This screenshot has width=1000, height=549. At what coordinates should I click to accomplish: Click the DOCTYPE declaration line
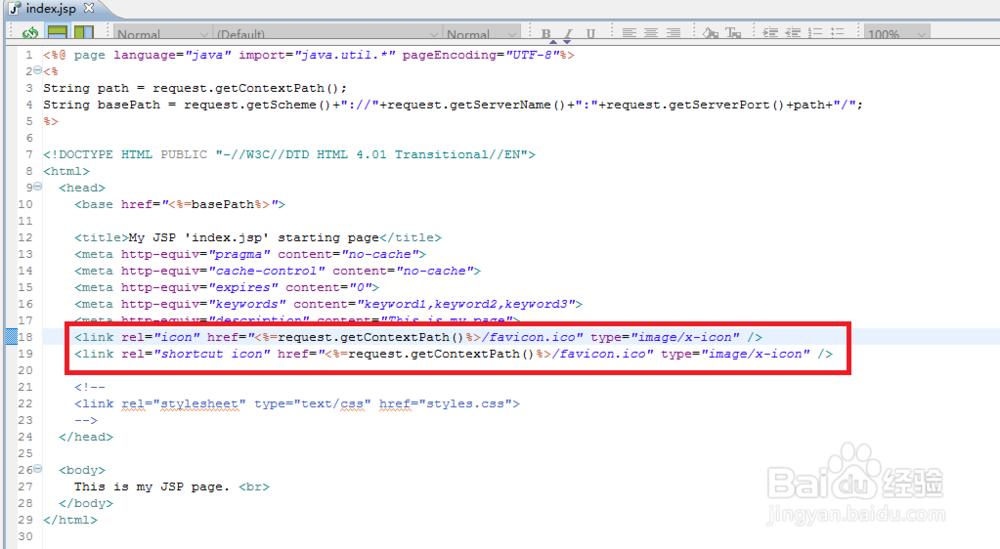point(289,154)
